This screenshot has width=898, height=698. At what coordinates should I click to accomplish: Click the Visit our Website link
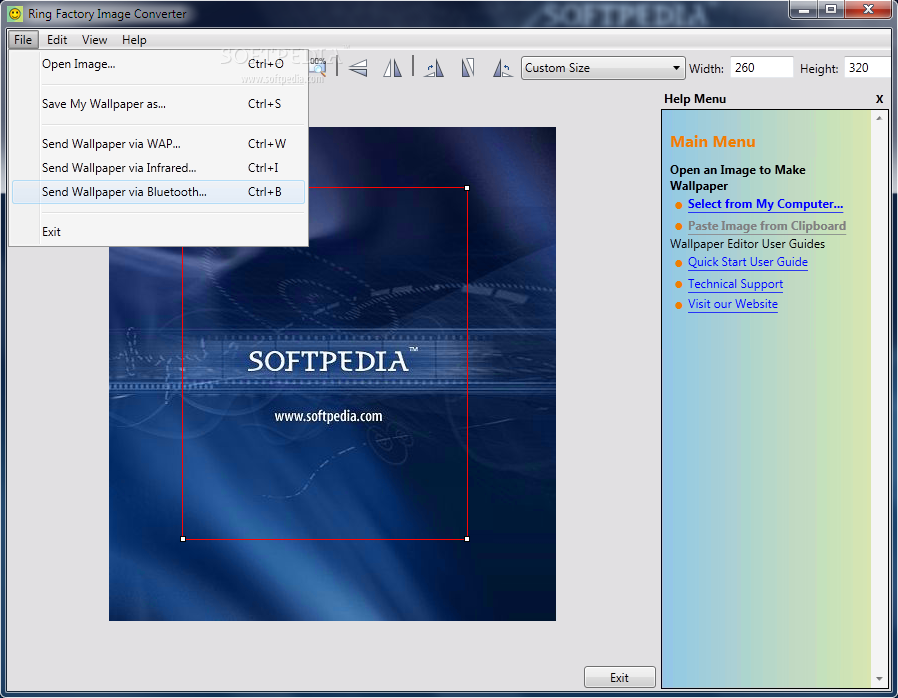732,304
